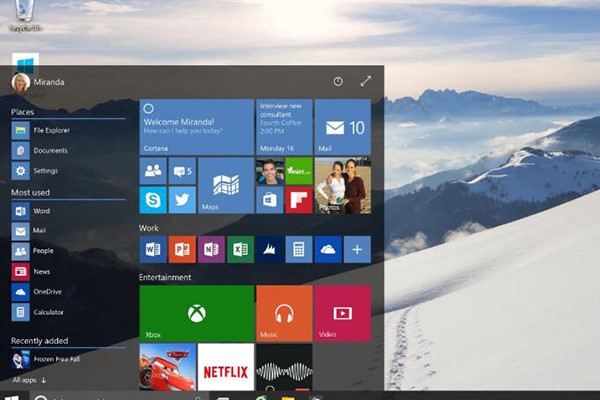Open the pink Video tile

343,313
